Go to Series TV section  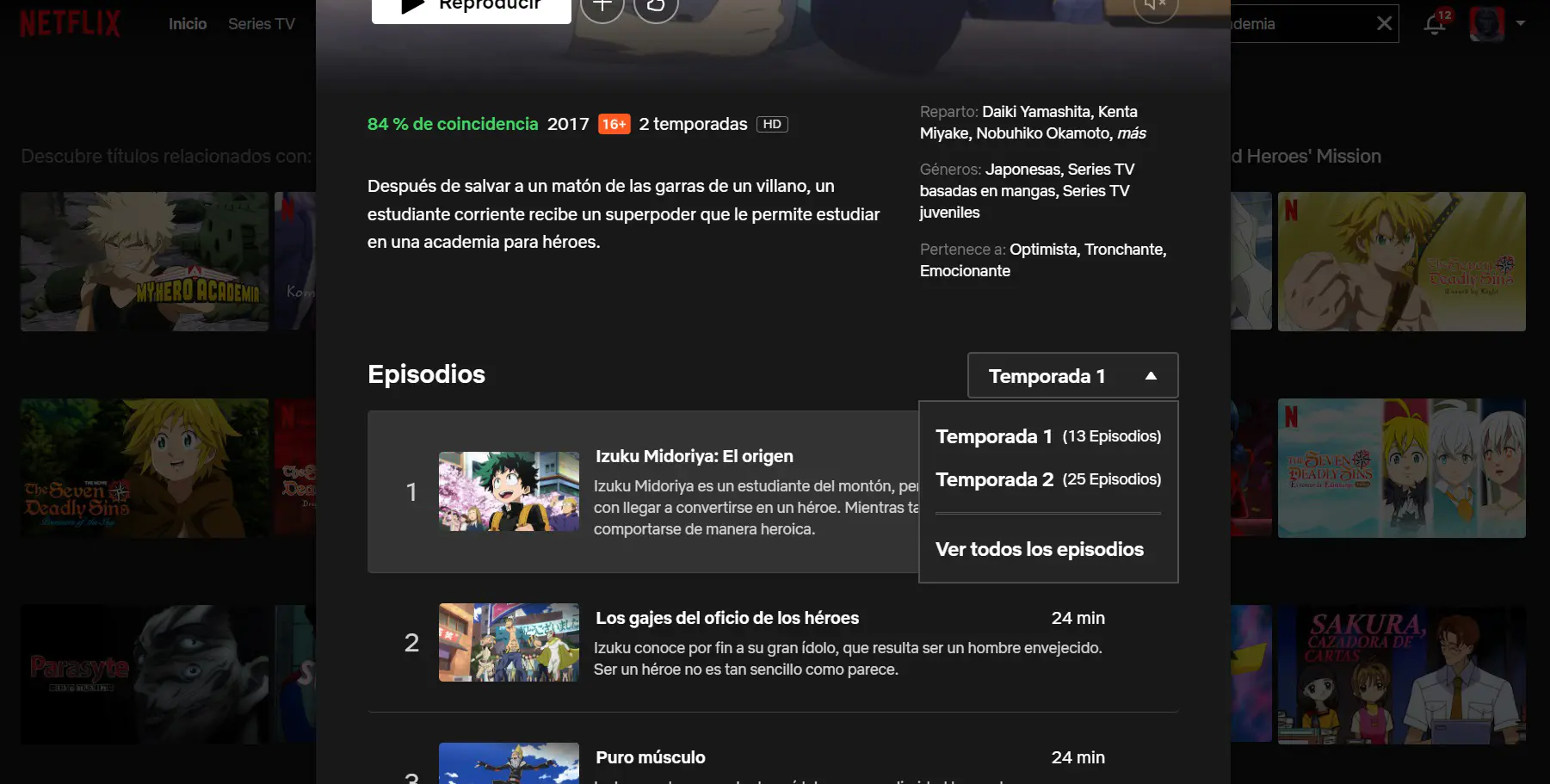pos(262,24)
